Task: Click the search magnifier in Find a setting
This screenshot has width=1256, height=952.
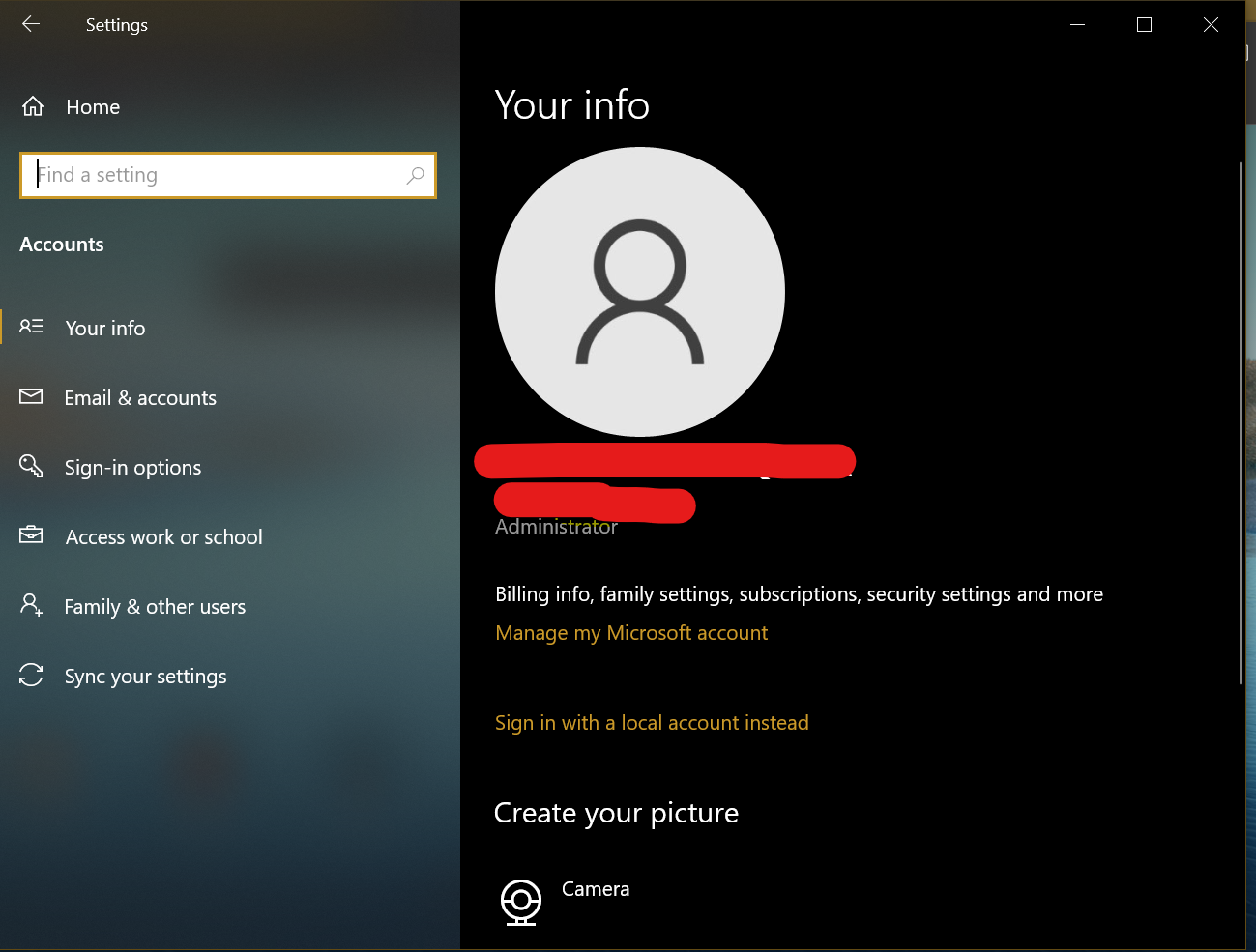Action: [x=415, y=175]
